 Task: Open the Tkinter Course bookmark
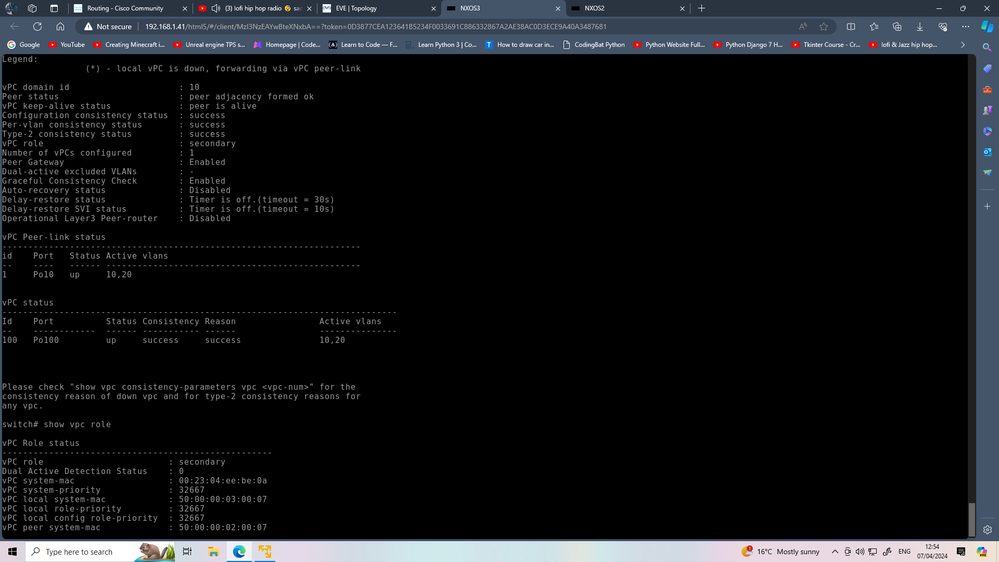(826, 45)
